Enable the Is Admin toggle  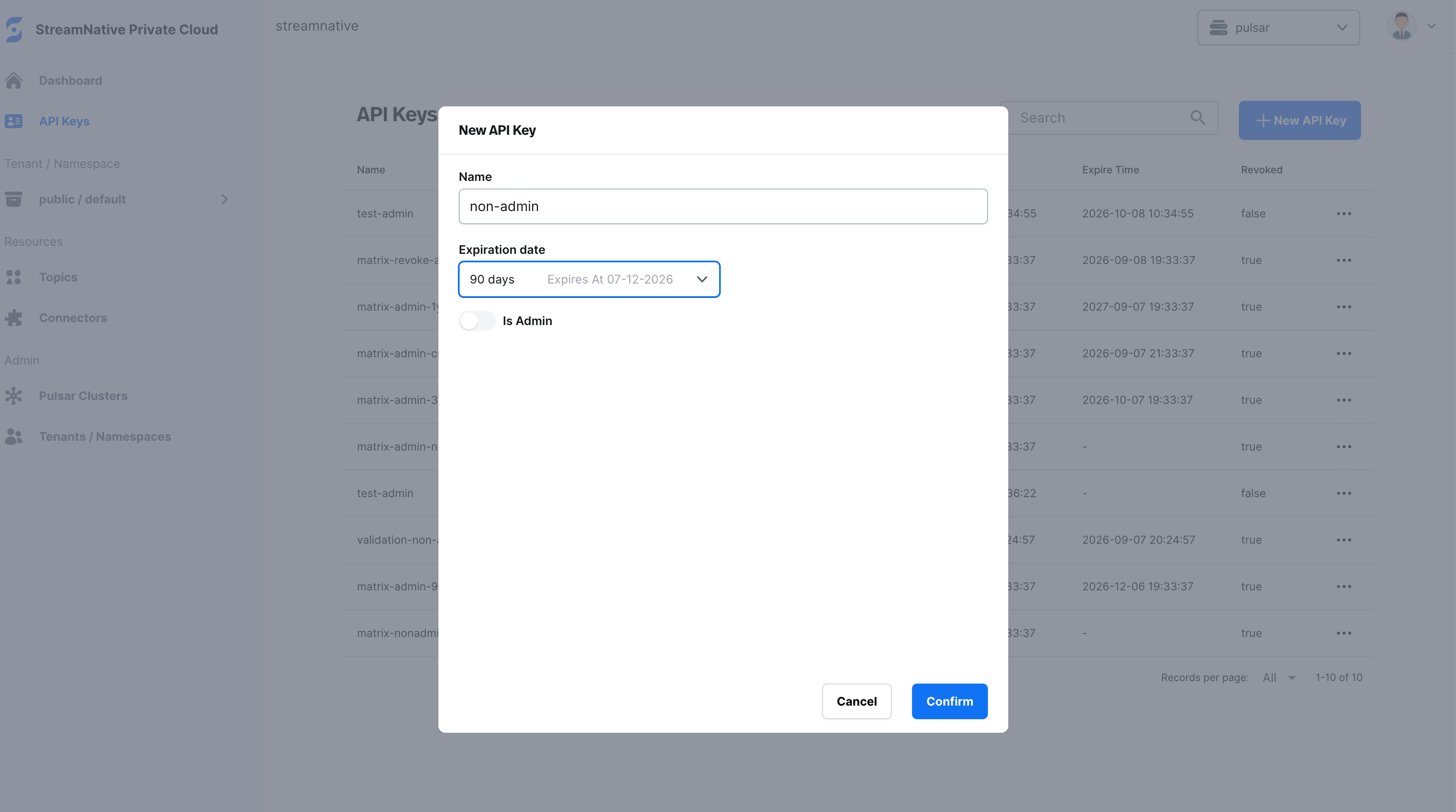(x=477, y=320)
